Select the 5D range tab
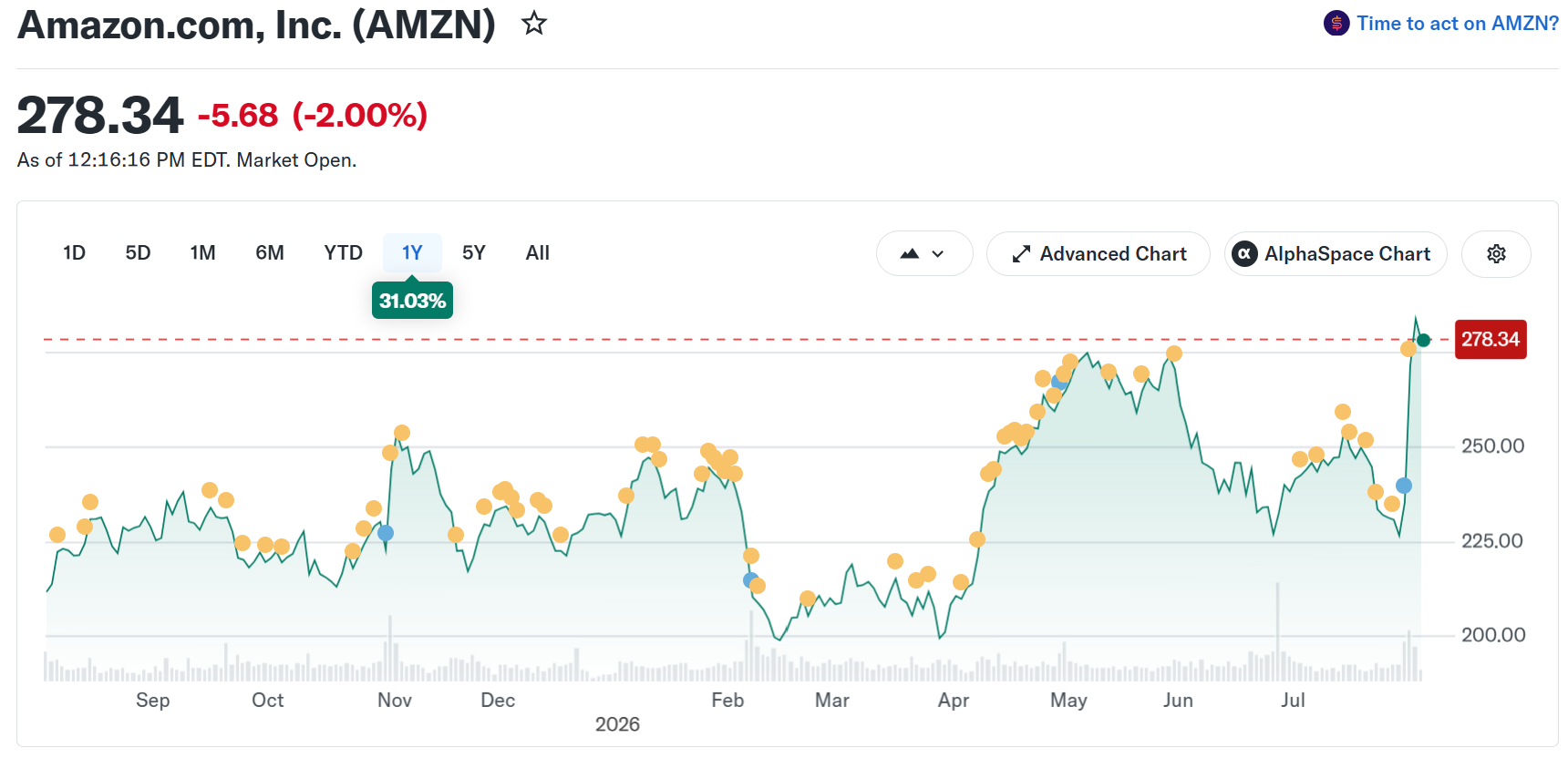 pyautogui.click(x=138, y=253)
